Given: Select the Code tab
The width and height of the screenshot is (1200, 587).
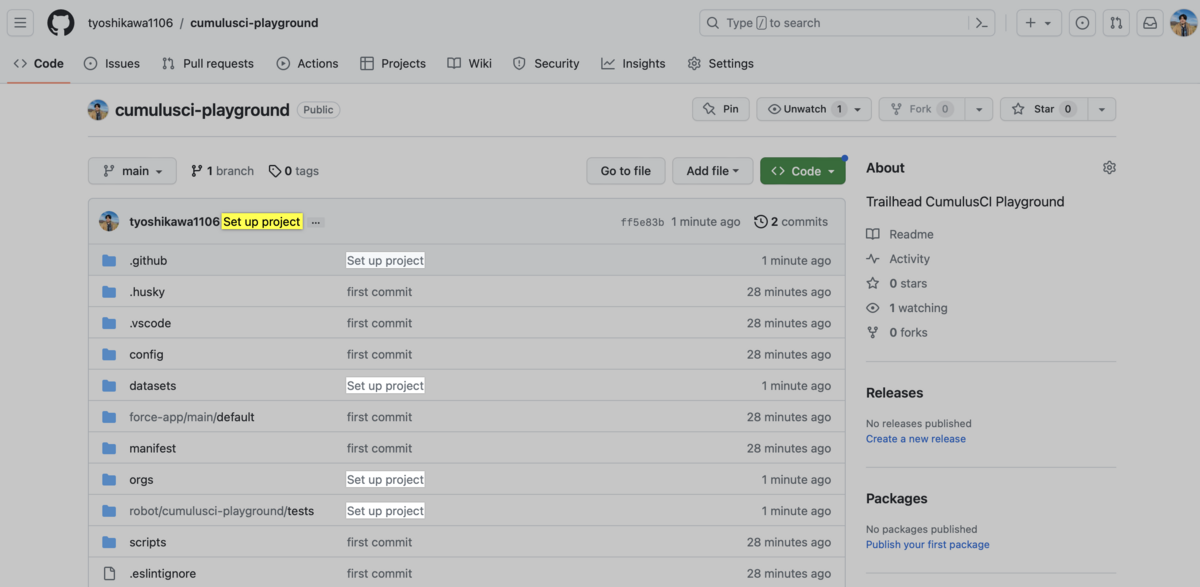Looking at the screenshot, I should click(38, 63).
